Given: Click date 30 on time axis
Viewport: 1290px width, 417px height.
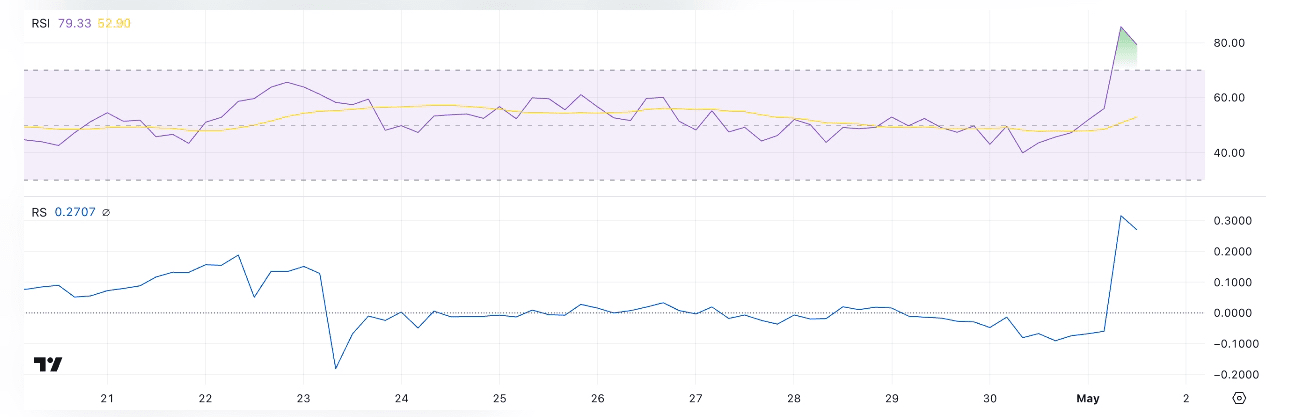Looking at the screenshot, I should [990, 398].
